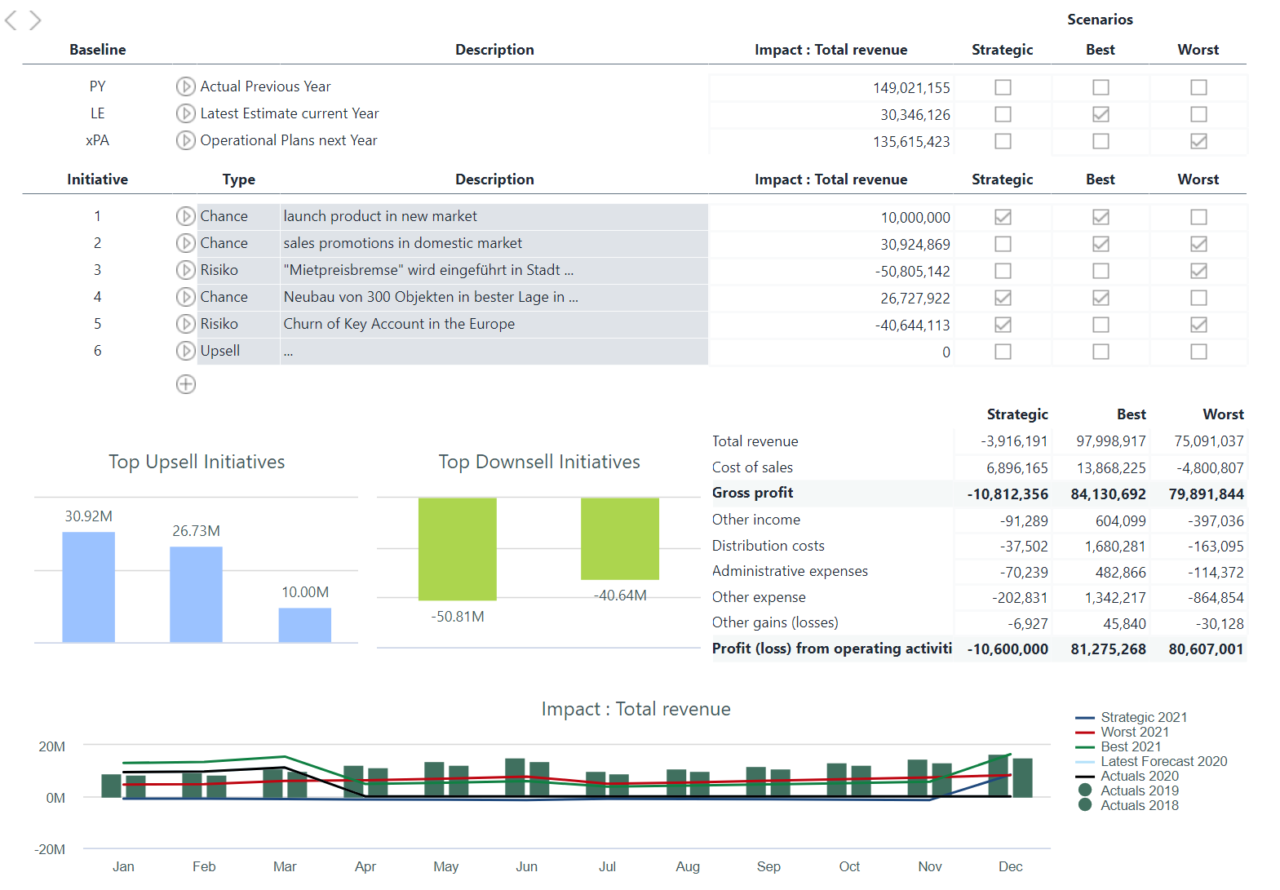Select the -50.81M downsell bar

457,549
